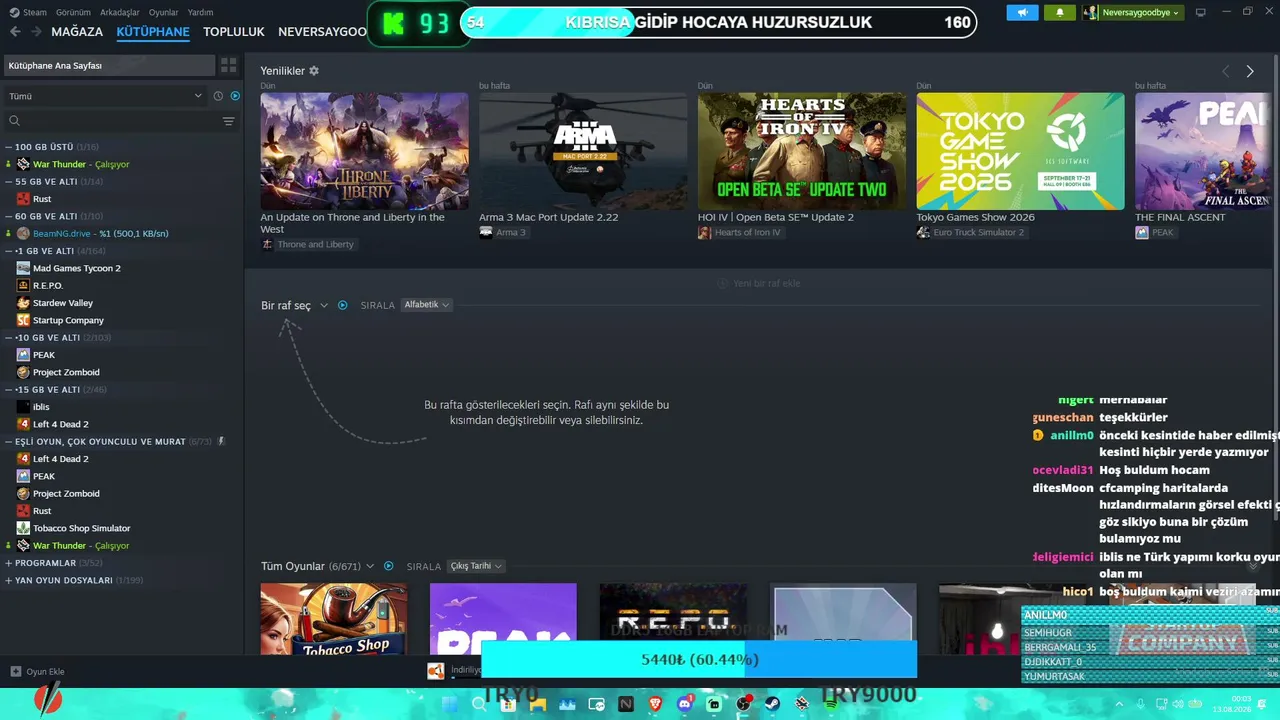1280x720 pixels.
Task: Click Kütüphane Ana Sayfası button
Action: [x=109, y=65]
